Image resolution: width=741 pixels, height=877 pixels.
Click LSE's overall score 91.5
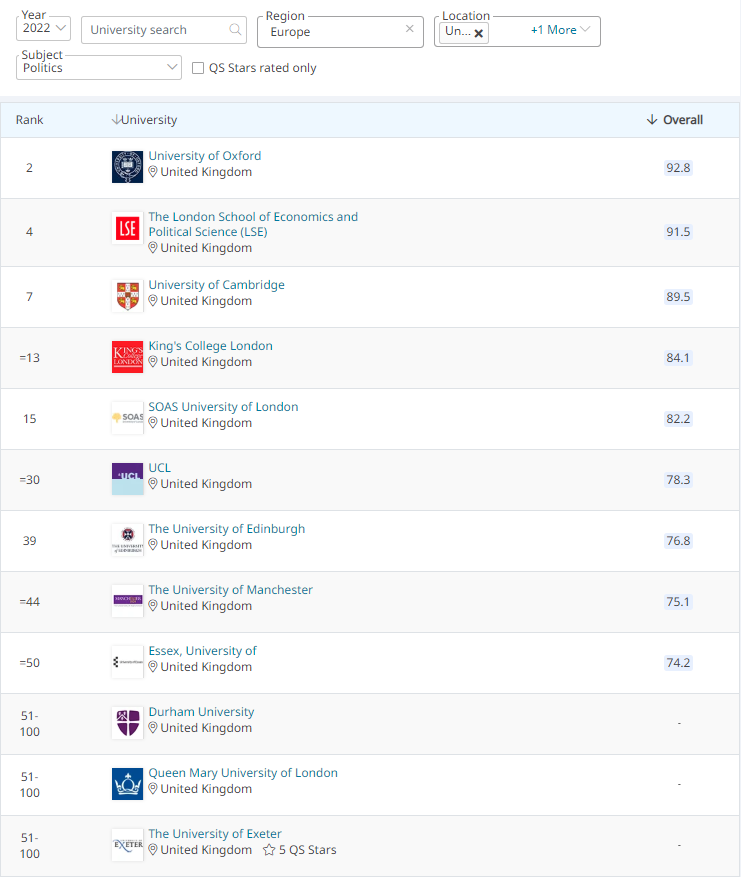click(678, 232)
